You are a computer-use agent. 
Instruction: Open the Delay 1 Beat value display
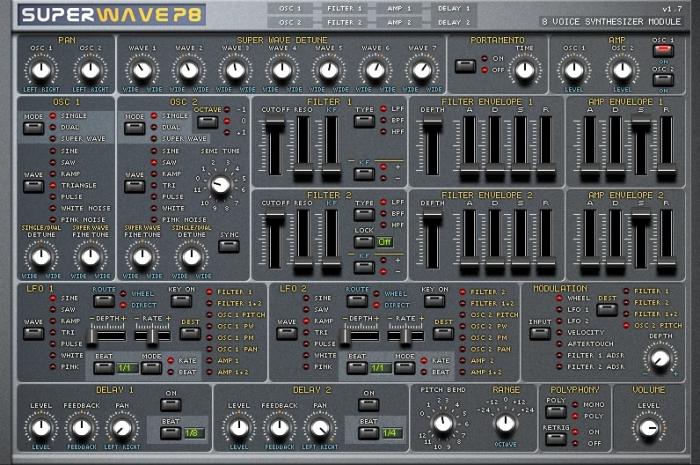[190, 432]
